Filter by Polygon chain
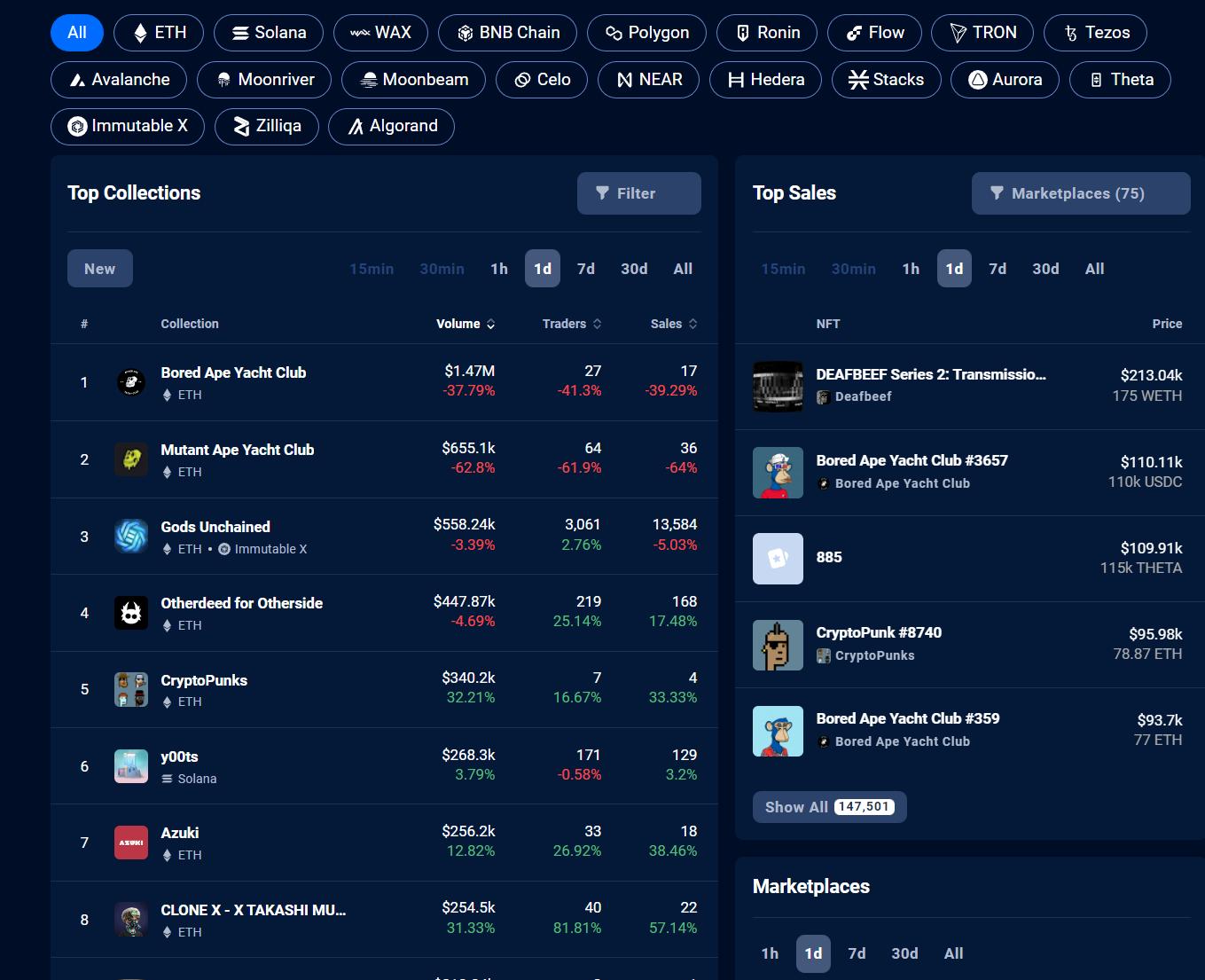Screen dimensions: 1205x980 point(646,33)
